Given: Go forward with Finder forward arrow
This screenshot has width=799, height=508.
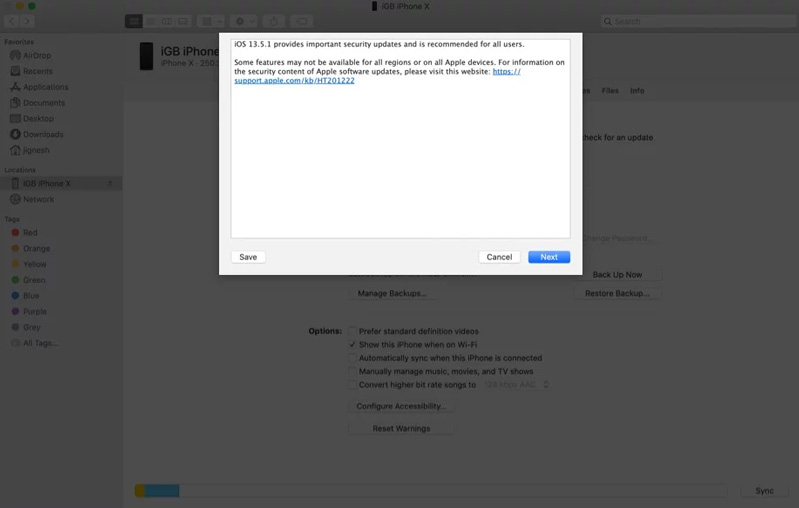Looking at the screenshot, I should [27, 21].
